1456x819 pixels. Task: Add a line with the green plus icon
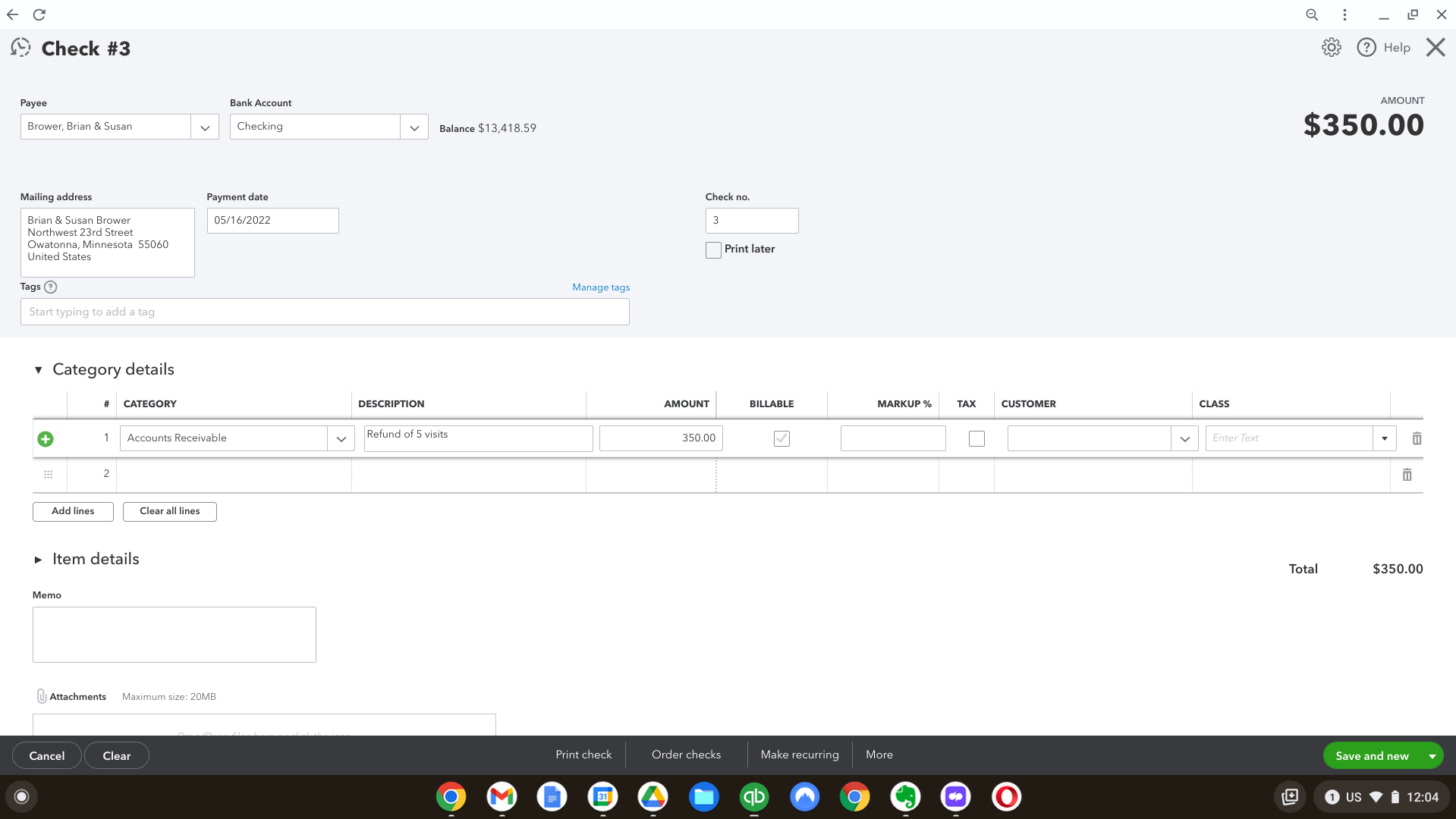point(46,438)
